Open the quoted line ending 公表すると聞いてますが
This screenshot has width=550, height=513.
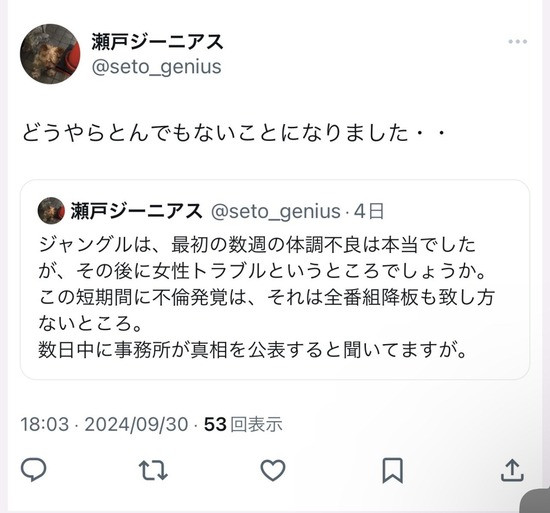point(253,350)
